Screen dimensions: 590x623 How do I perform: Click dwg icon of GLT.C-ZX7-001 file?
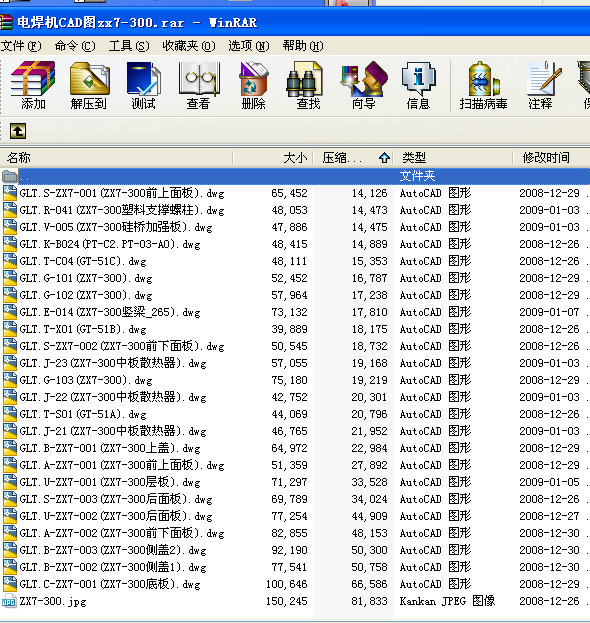tap(10, 584)
